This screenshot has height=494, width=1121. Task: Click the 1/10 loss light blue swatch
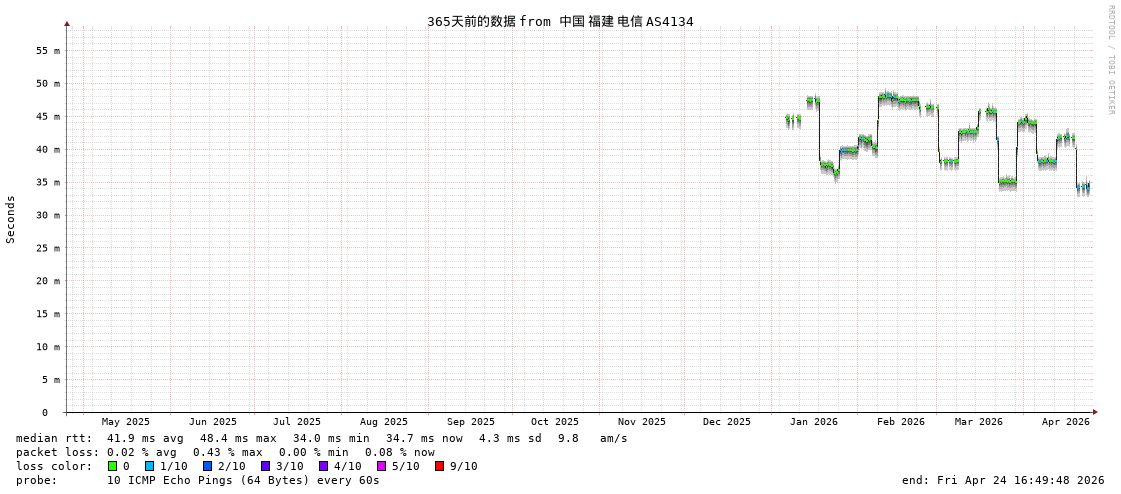pos(149,466)
